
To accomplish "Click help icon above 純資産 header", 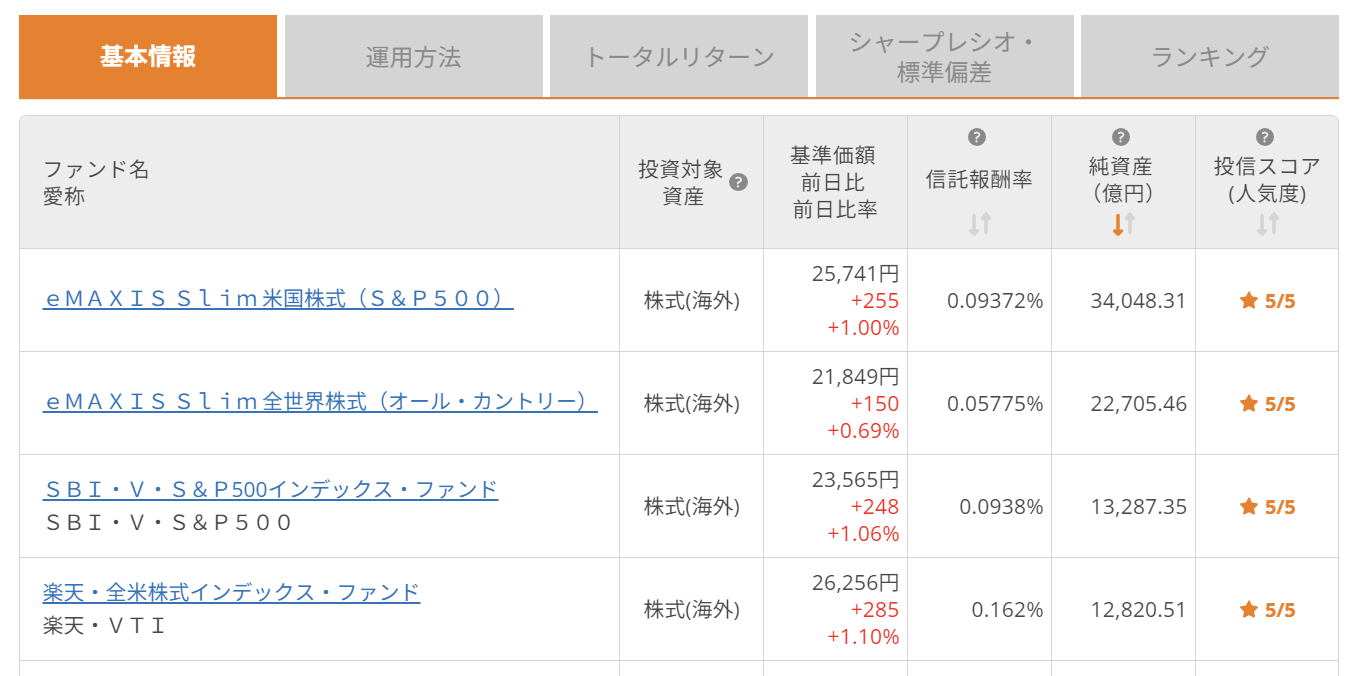I will point(1121,138).
